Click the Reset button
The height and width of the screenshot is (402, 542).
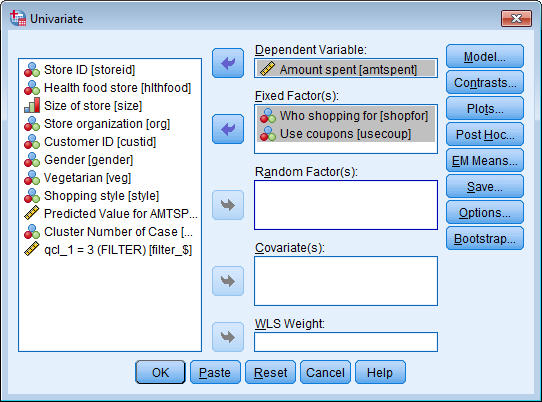(270, 372)
